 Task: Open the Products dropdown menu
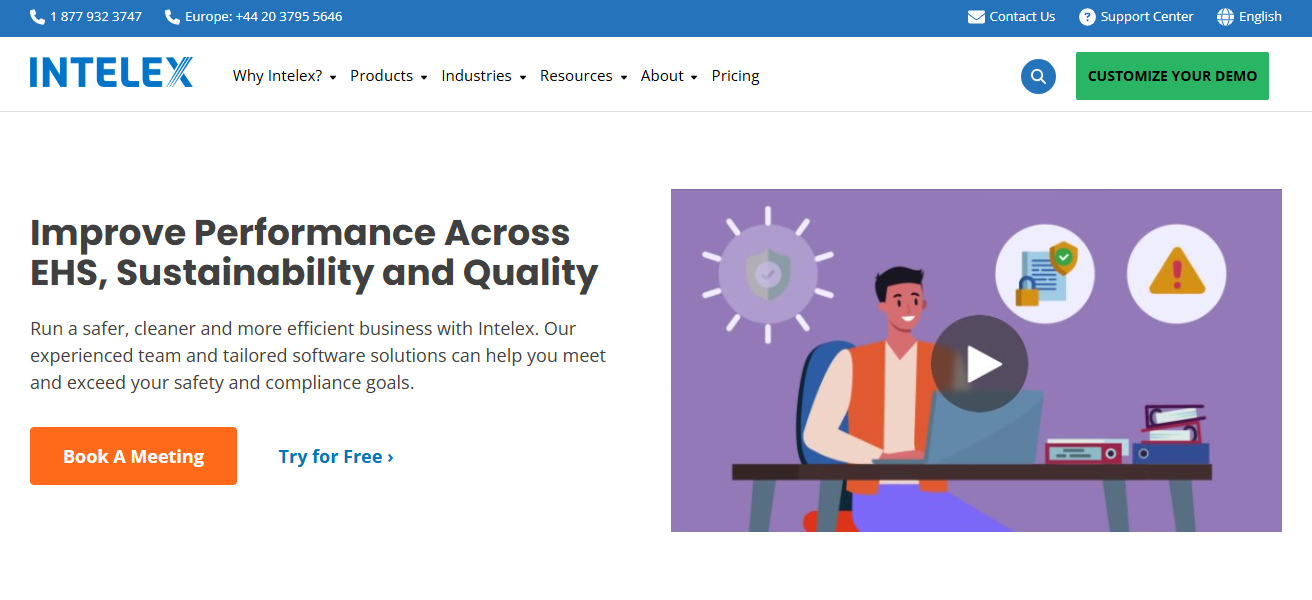pyautogui.click(x=388, y=76)
